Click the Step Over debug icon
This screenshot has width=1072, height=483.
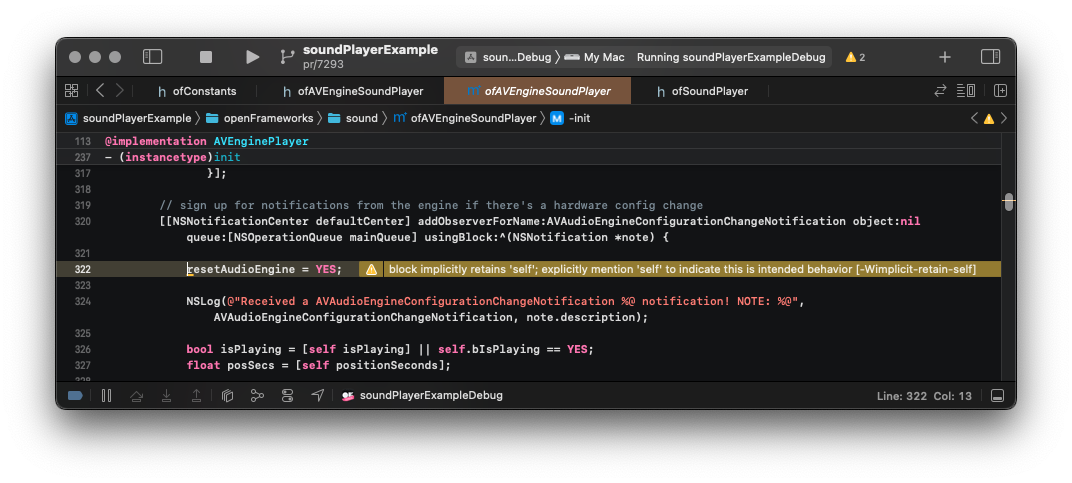pyautogui.click(x=137, y=395)
